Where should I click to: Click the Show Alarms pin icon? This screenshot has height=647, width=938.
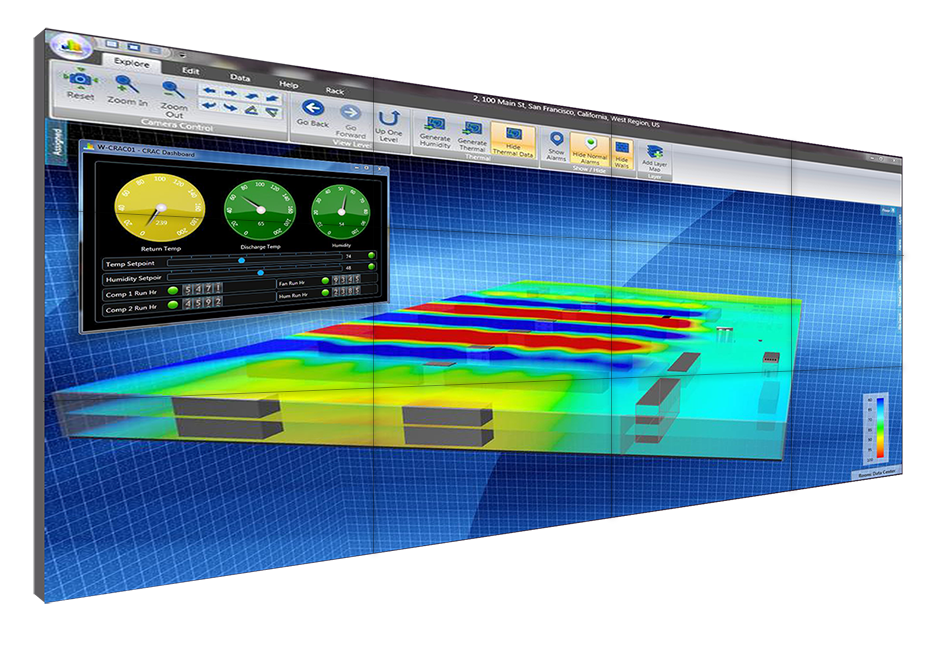556,139
